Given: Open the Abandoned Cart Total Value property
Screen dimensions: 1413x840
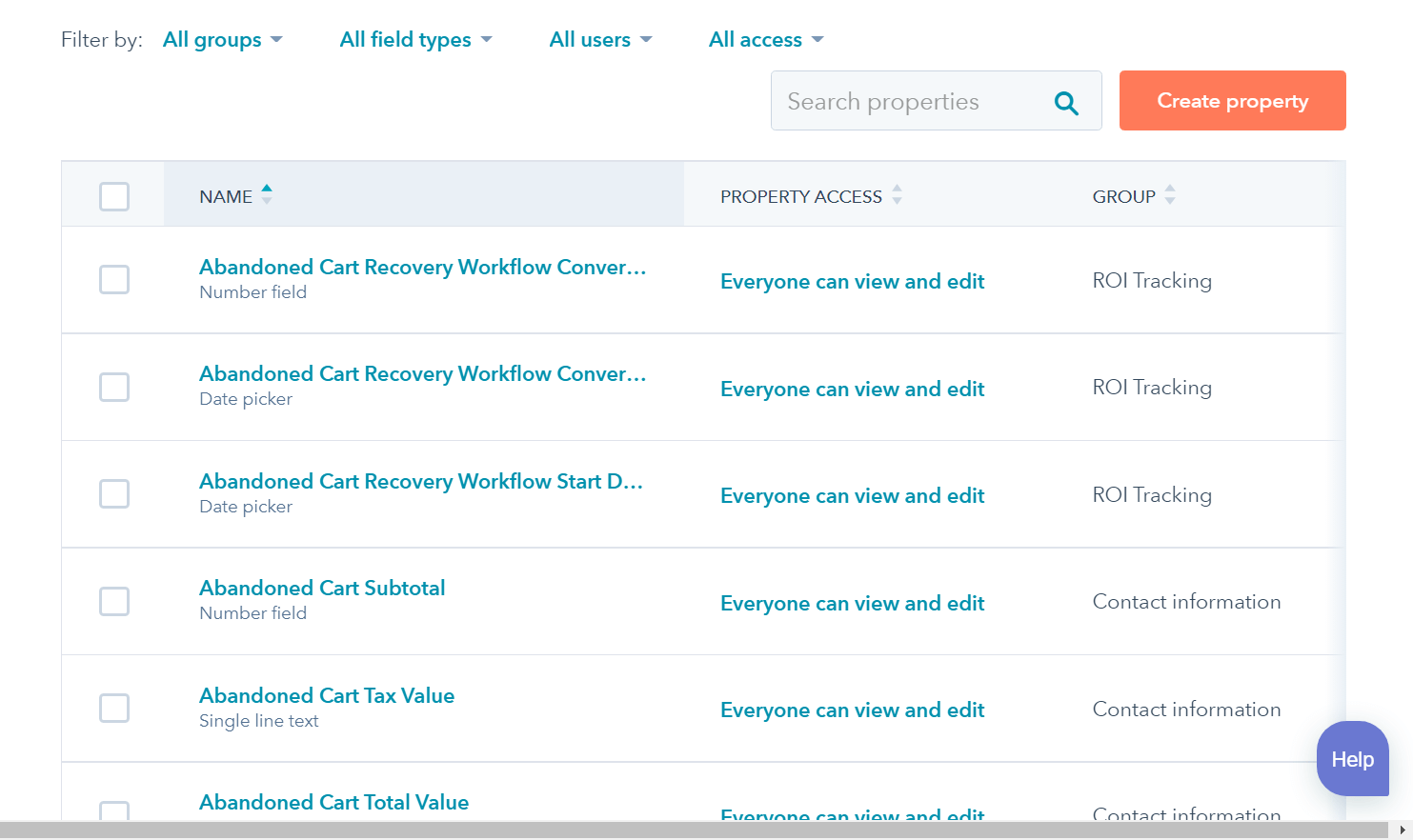Looking at the screenshot, I should [333, 802].
